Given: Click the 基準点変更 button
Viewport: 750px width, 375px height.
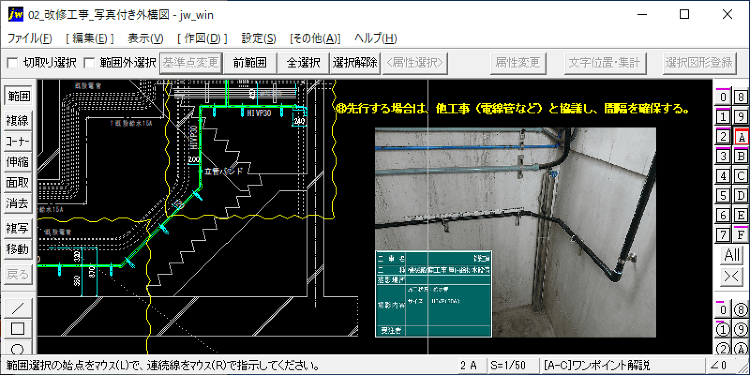Looking at the screenshot, I should coord(191,62).
